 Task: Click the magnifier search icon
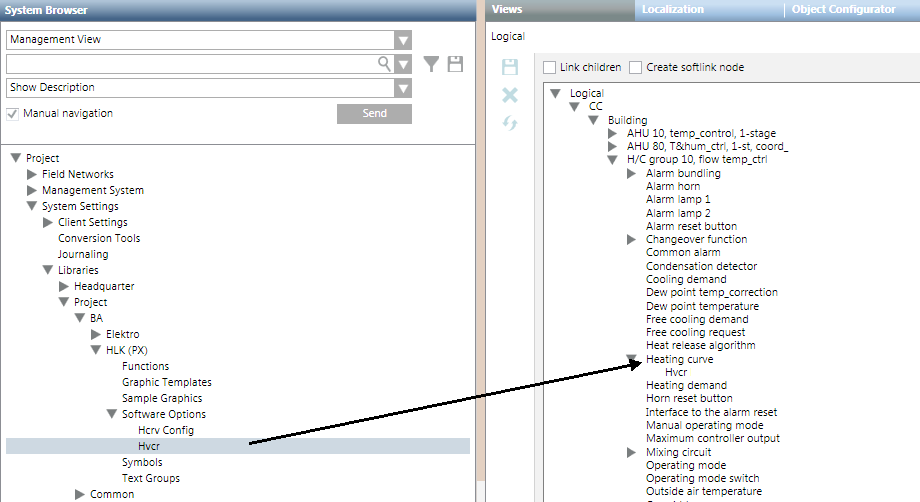[383, 64]
